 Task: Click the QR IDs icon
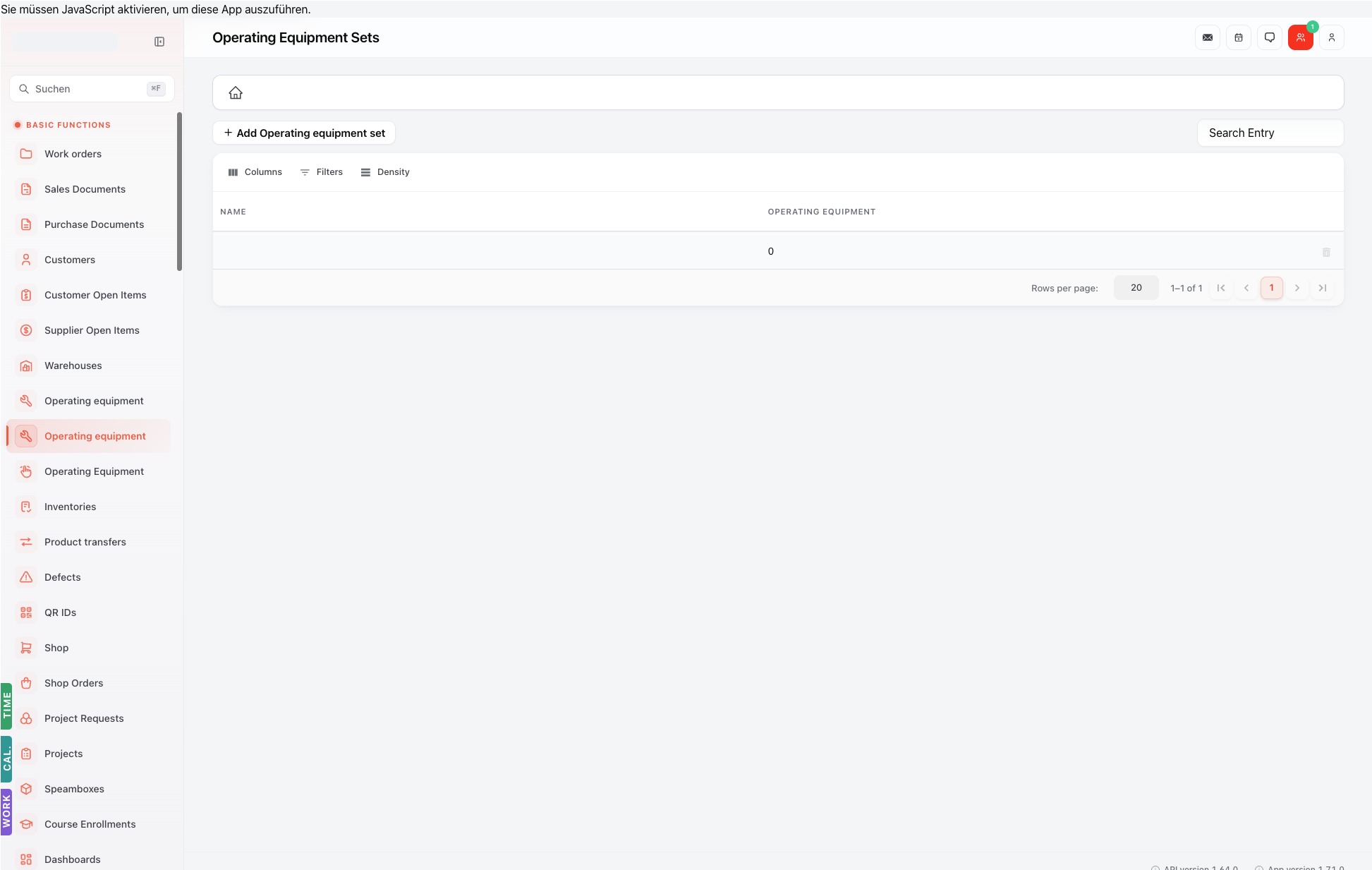coord(26,612)
